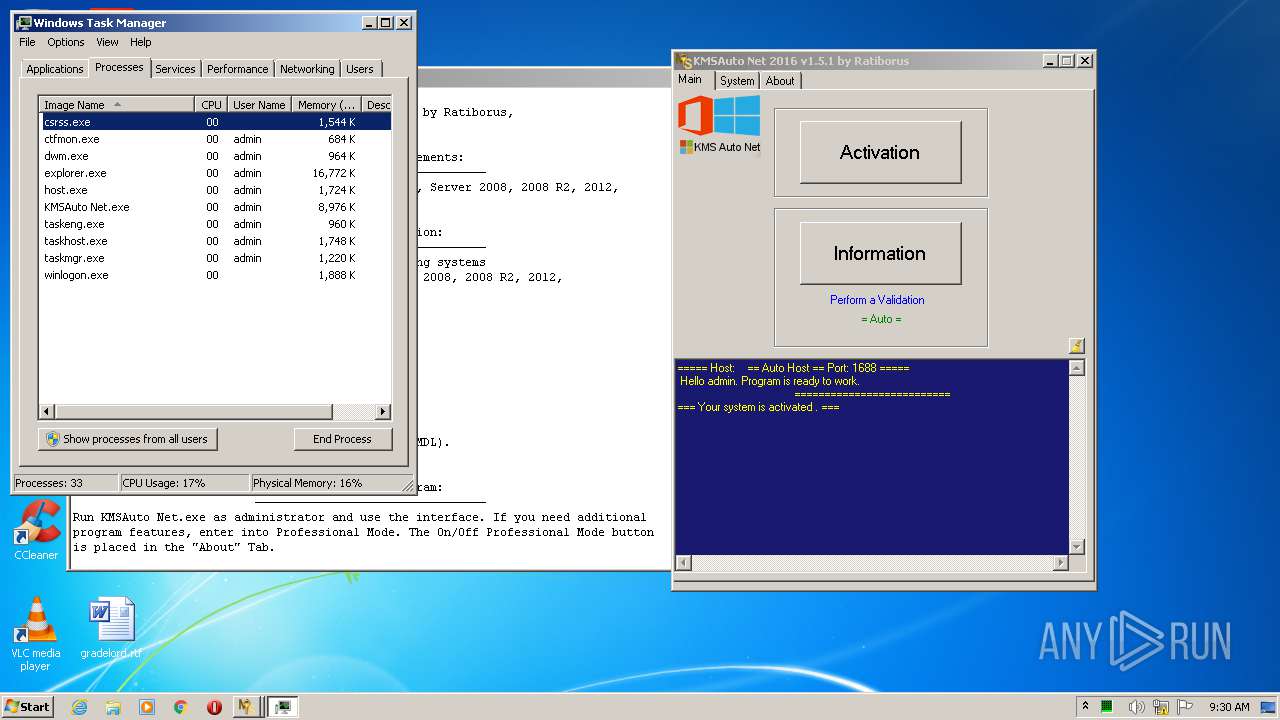Switch to the Services tab

pyautogui.click(x=175, y=69)
